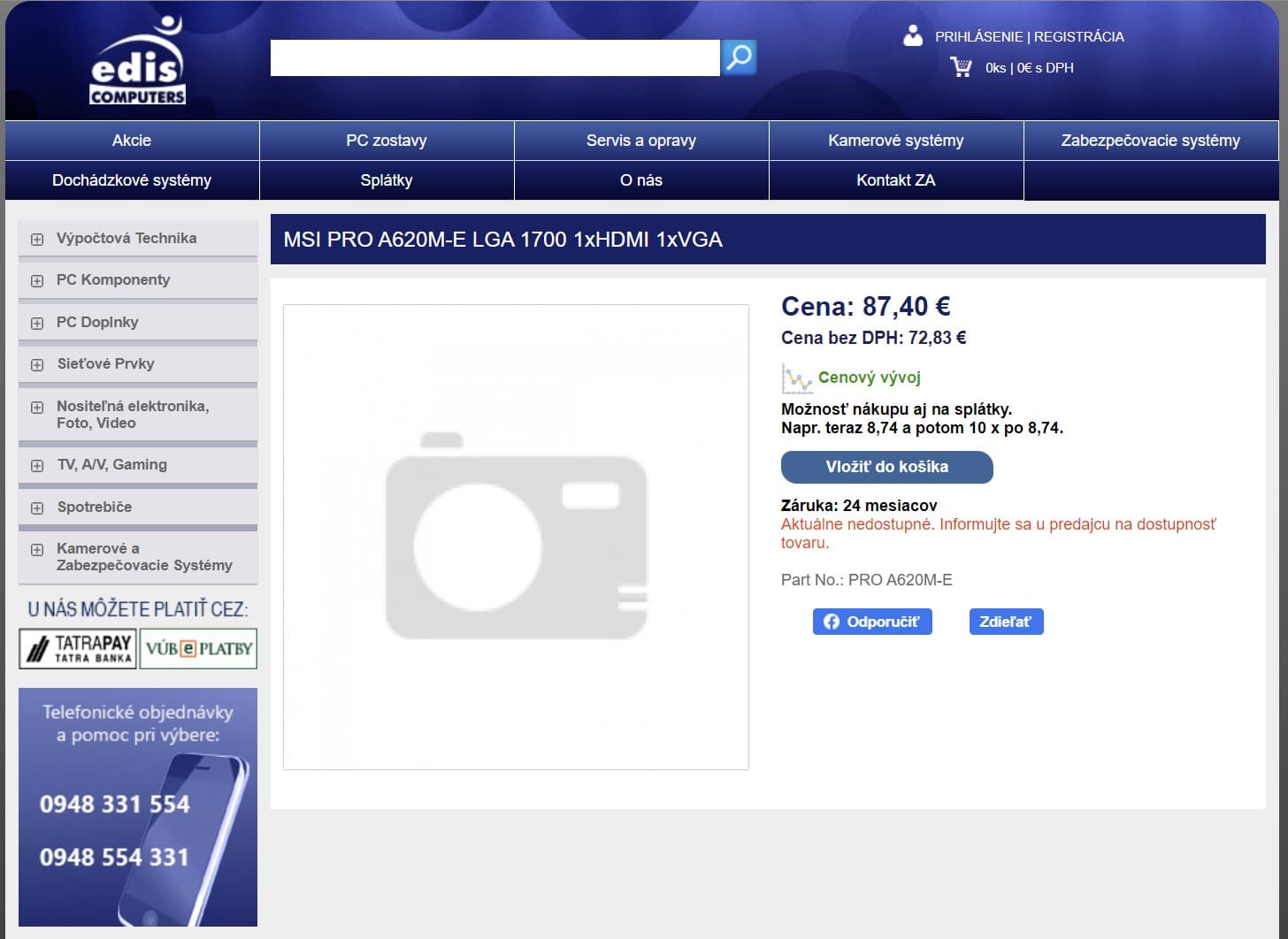Click Part No. PRO A620M-E text

pos(867,580)
